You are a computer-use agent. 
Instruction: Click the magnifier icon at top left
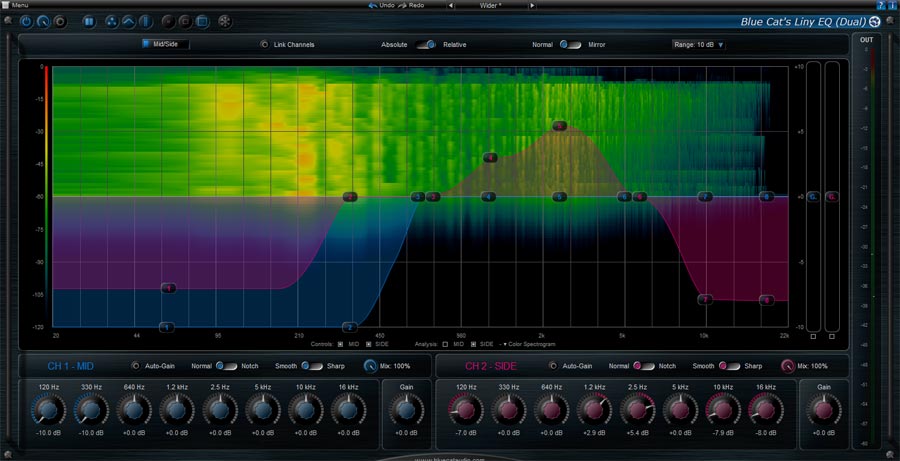[x=7, y=20]
